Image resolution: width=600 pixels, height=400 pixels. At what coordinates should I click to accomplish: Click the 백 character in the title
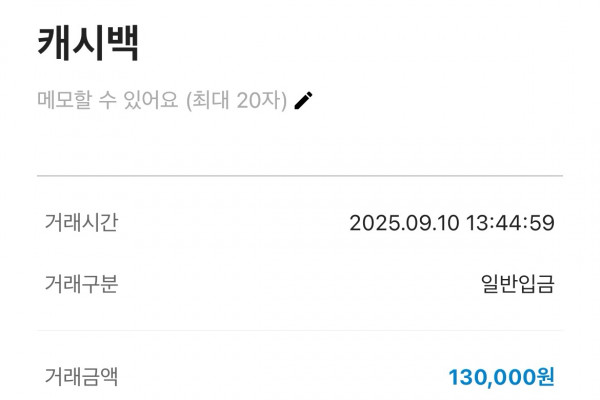(122, 43)
